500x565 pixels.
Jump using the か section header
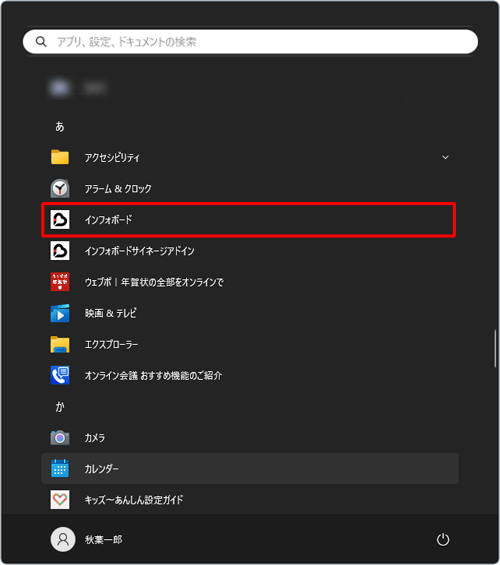(x=60, y=406)
